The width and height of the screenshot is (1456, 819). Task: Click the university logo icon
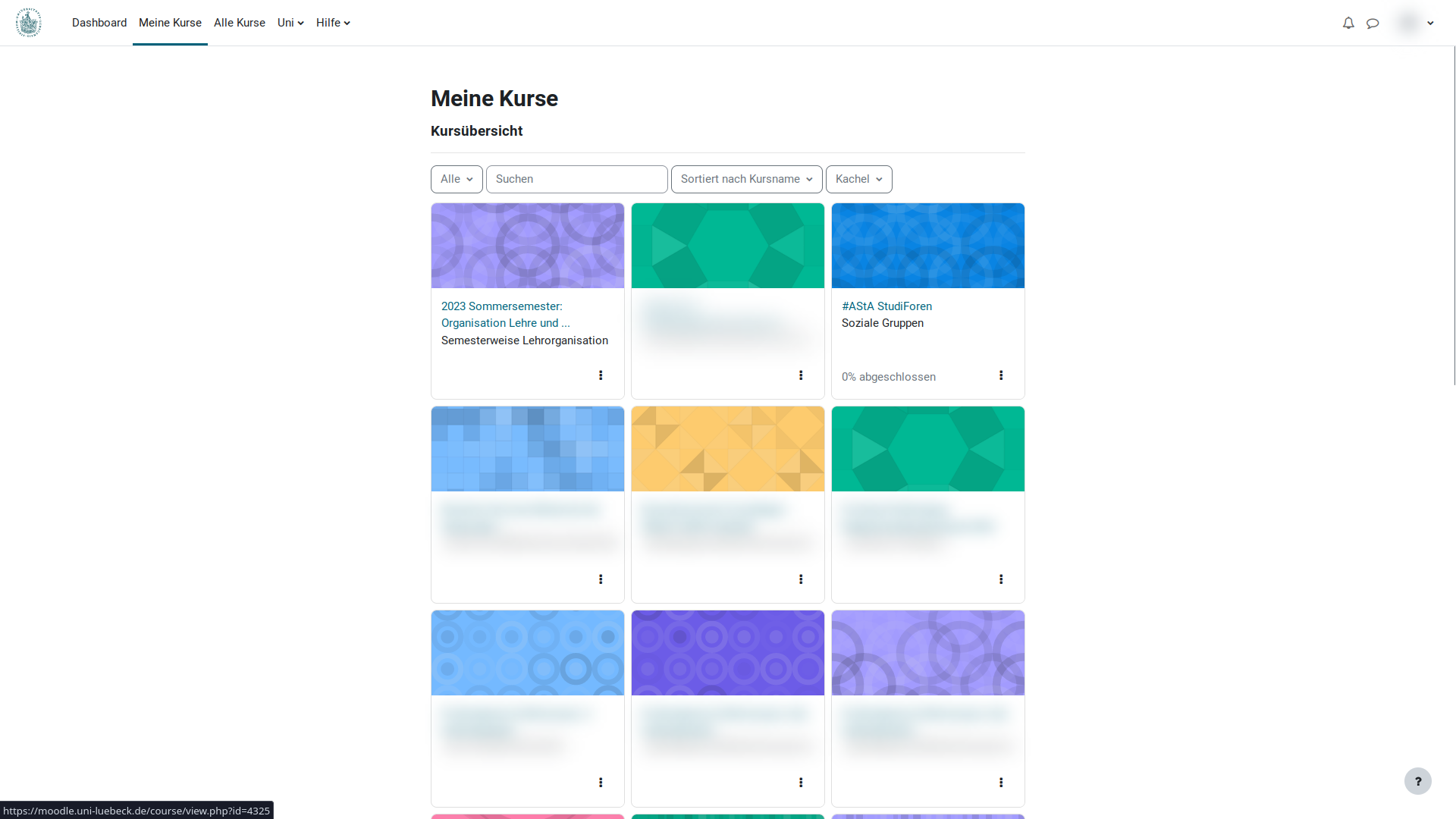coord(29,23)
